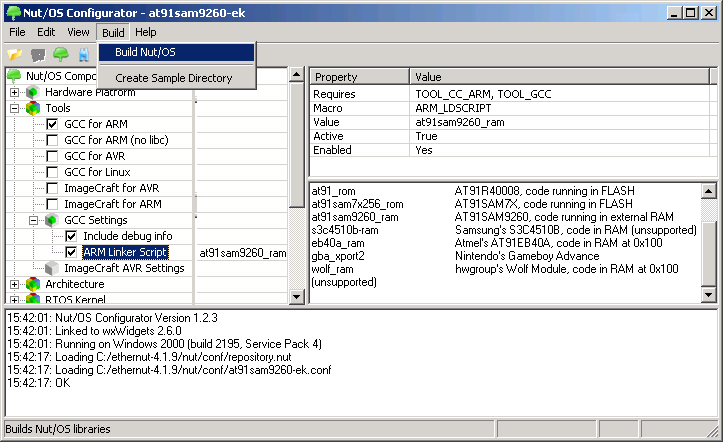Open the File menu
This screenshot has height=442, width=723.
(x=17, y=32)
